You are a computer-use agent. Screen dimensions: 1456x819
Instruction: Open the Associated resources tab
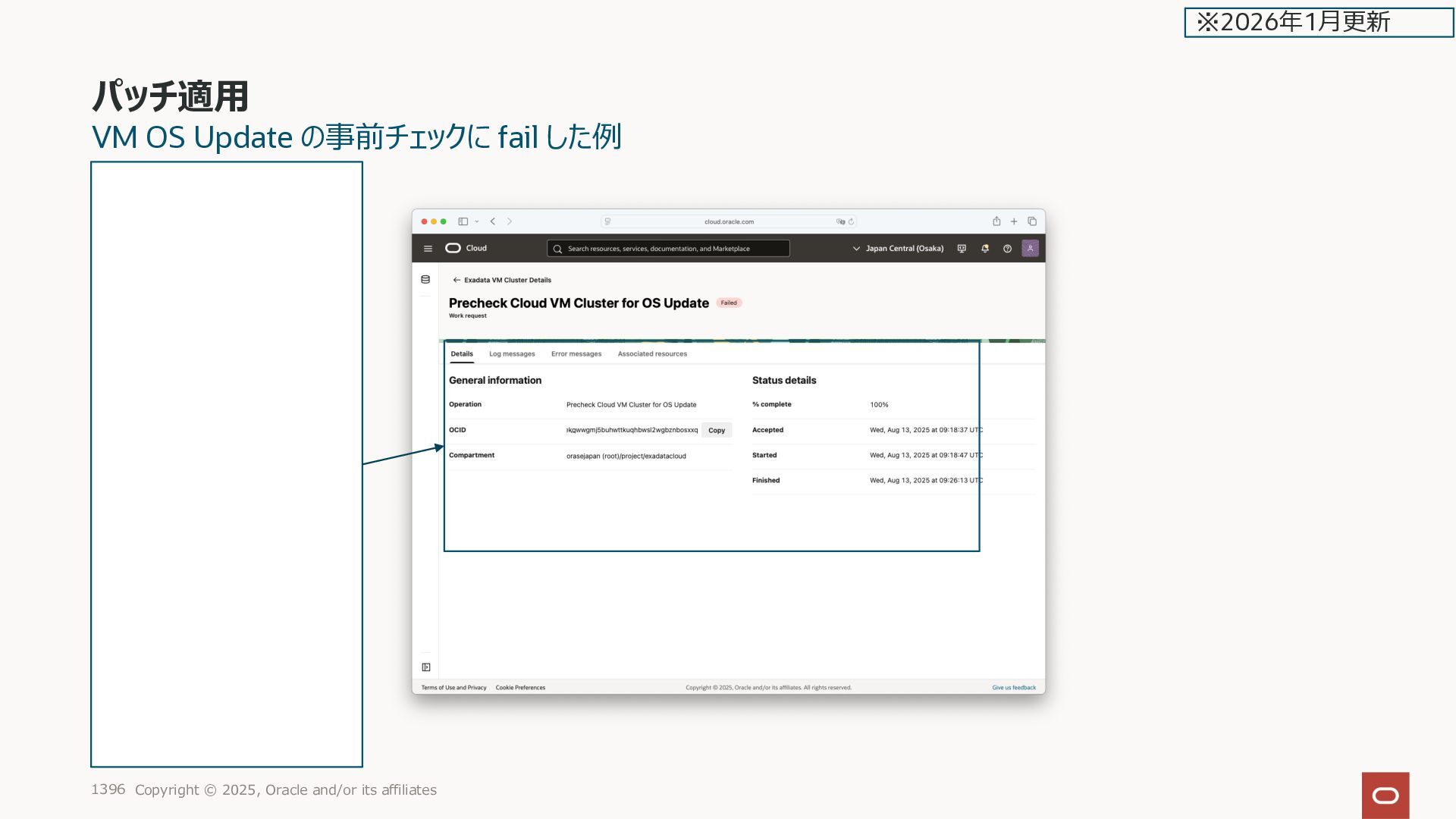pyautogui.click(x=652, y=354)
